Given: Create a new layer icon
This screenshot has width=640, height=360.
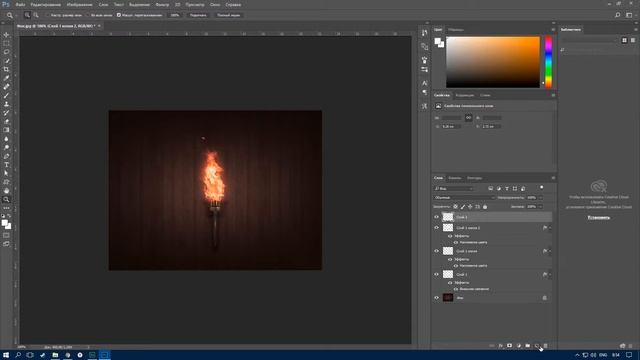Looking at the screenshot, I should coord(536,346).
